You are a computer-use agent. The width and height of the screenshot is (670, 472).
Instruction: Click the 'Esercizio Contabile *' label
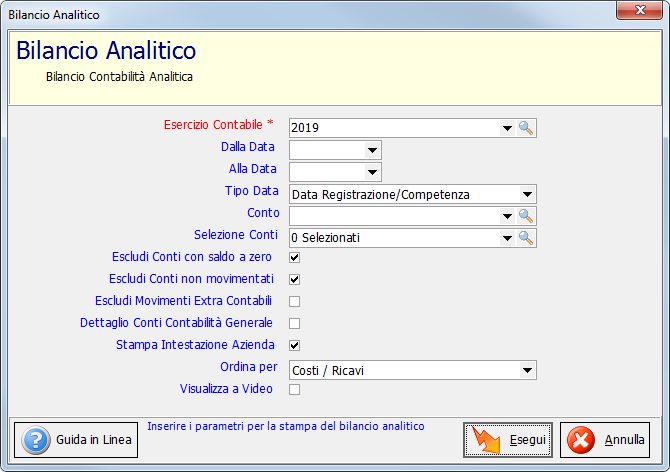[218, 124]
